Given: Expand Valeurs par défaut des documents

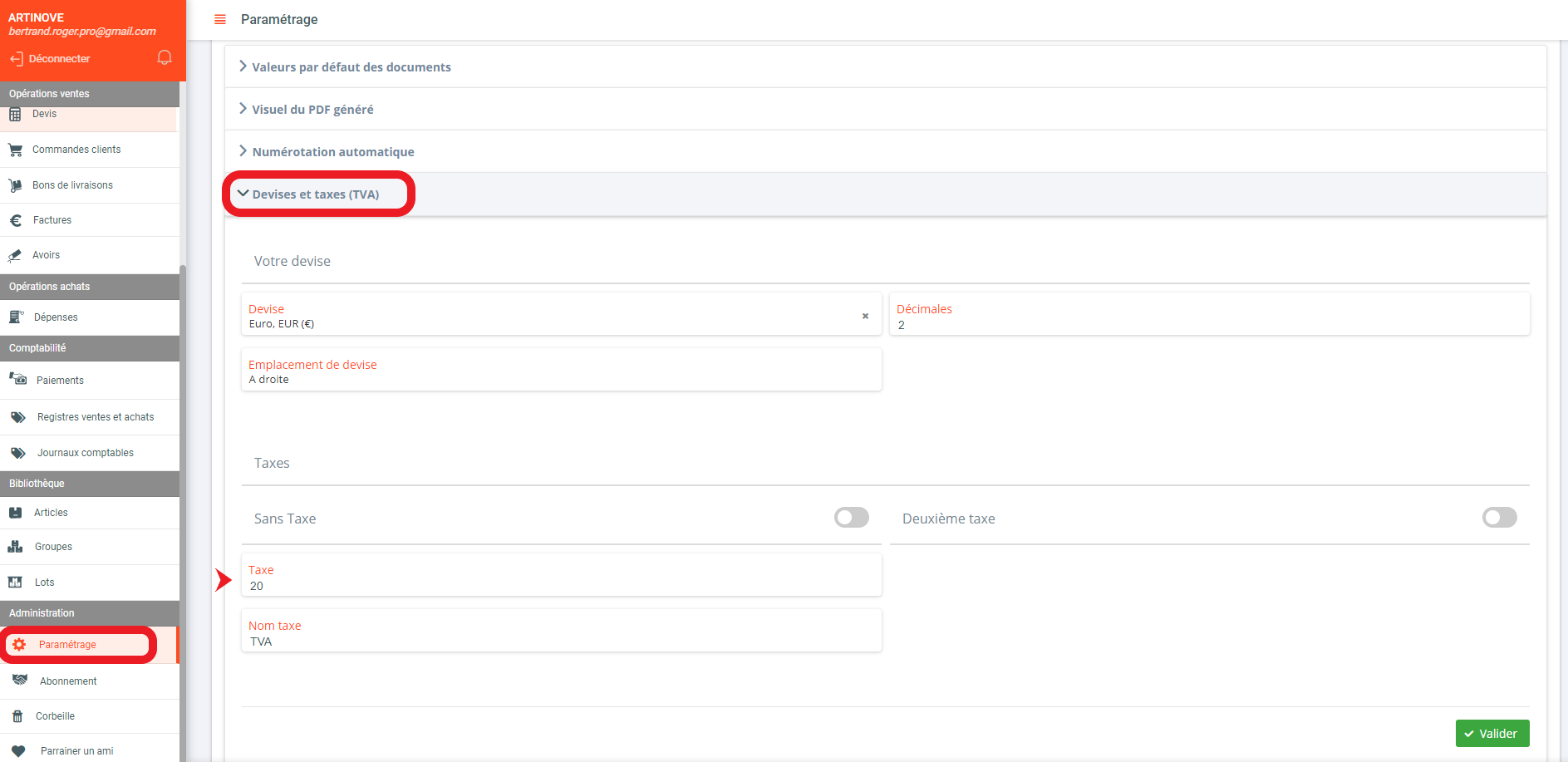Looking at the screenshot, I should [351, 67].
